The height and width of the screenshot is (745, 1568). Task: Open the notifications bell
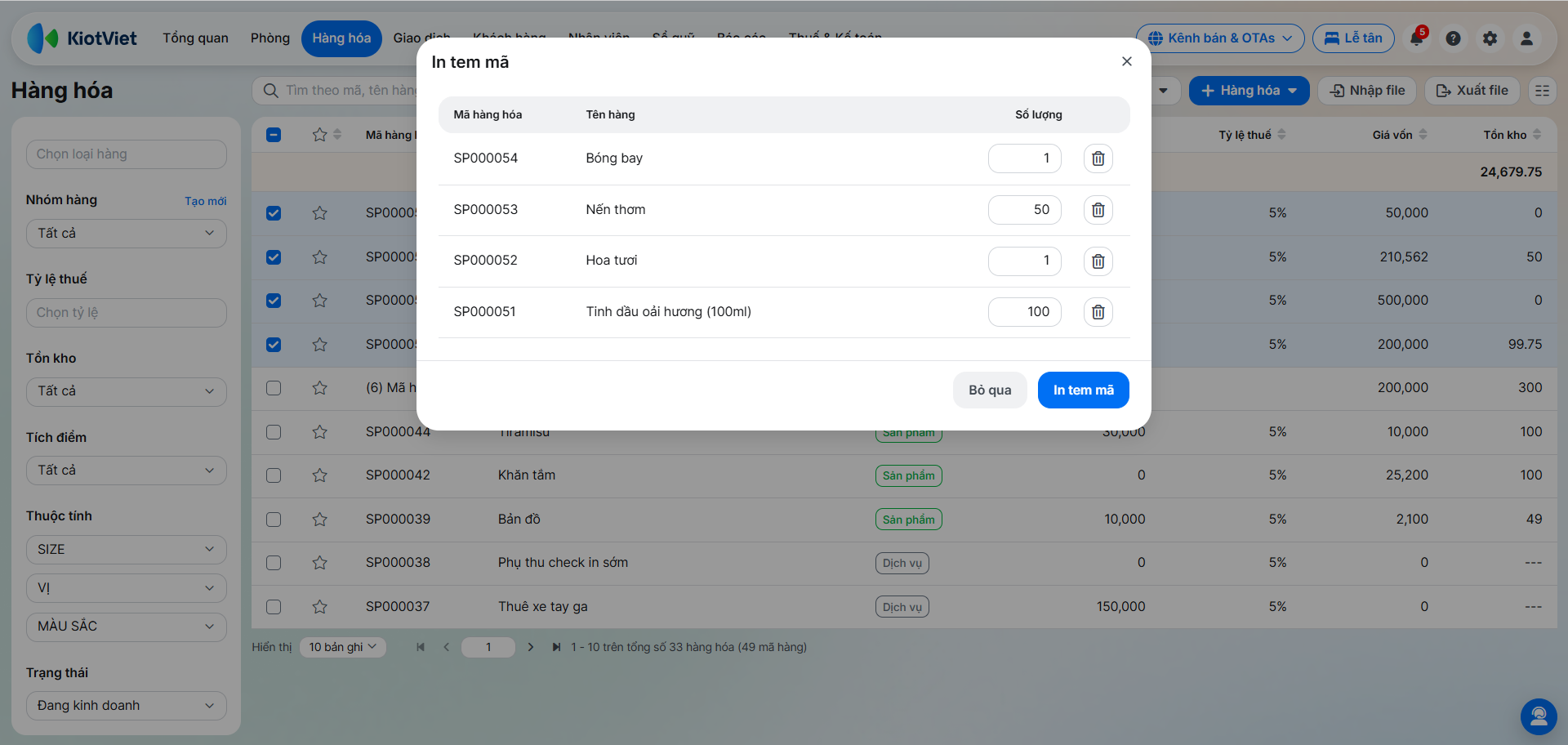pos(1417,38)
